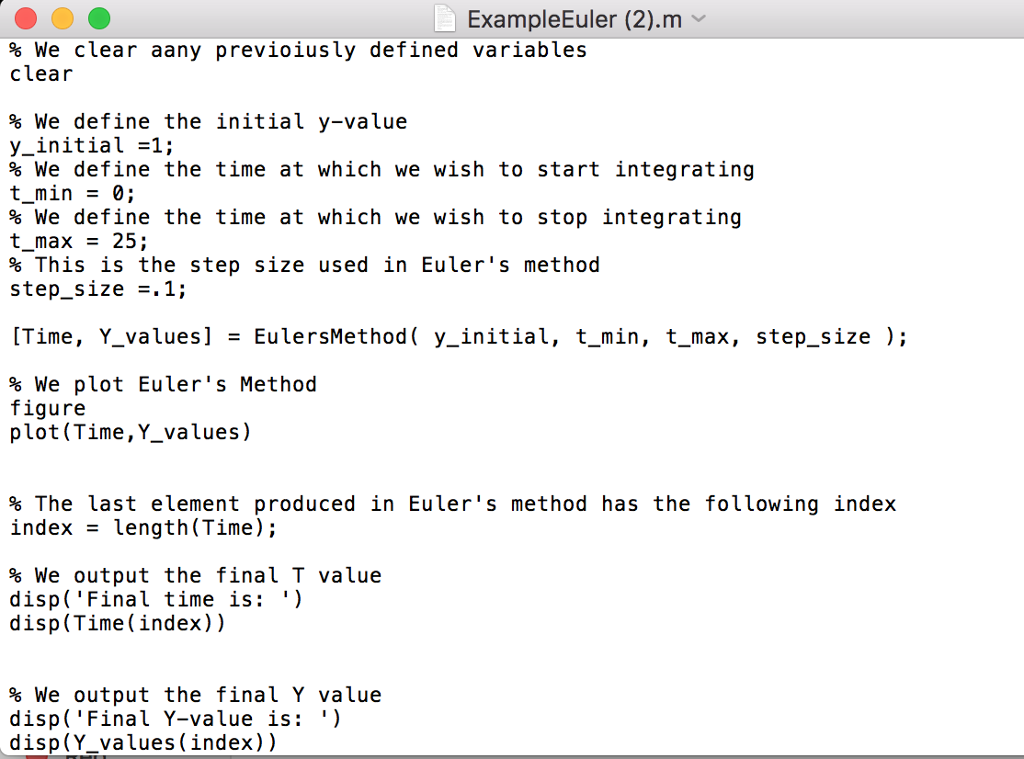Click the green full-screen window button

pyautogui.click(x=99, y=18)
